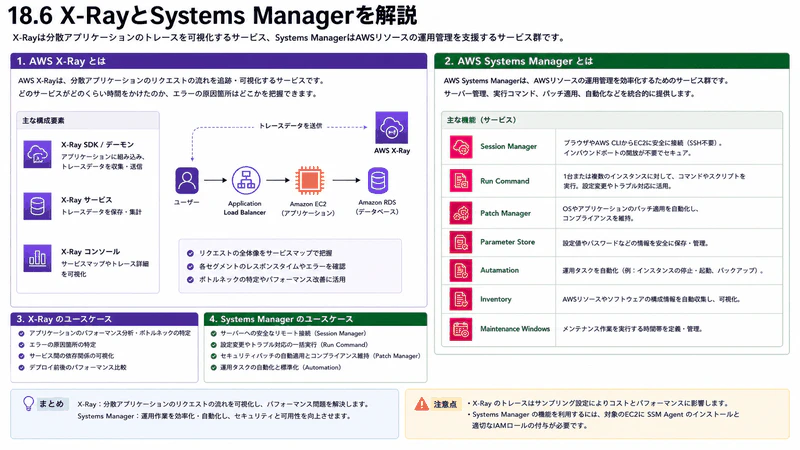Click the check mark beside アプリケーションのパフォーマンス分析

(21, 334)
